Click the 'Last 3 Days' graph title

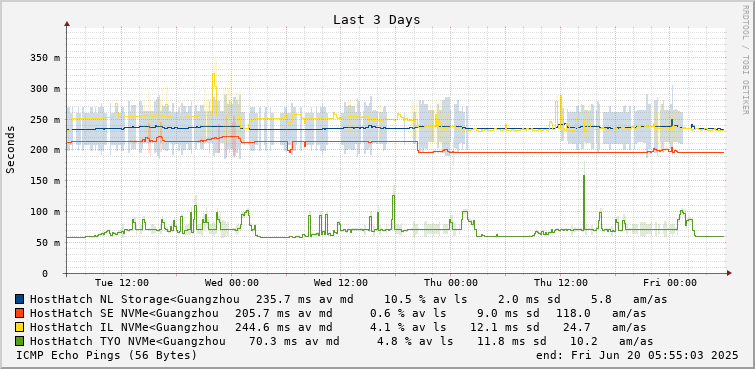click(x=377, y=20)
